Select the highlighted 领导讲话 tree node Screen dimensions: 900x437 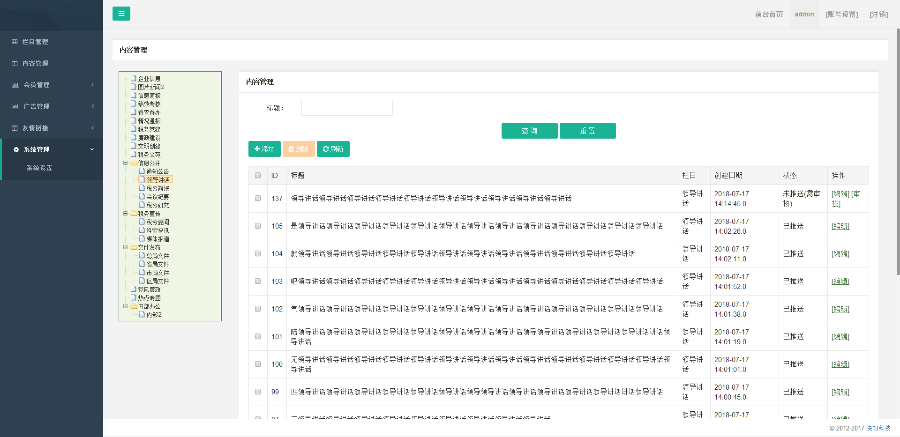pos(158,180)
